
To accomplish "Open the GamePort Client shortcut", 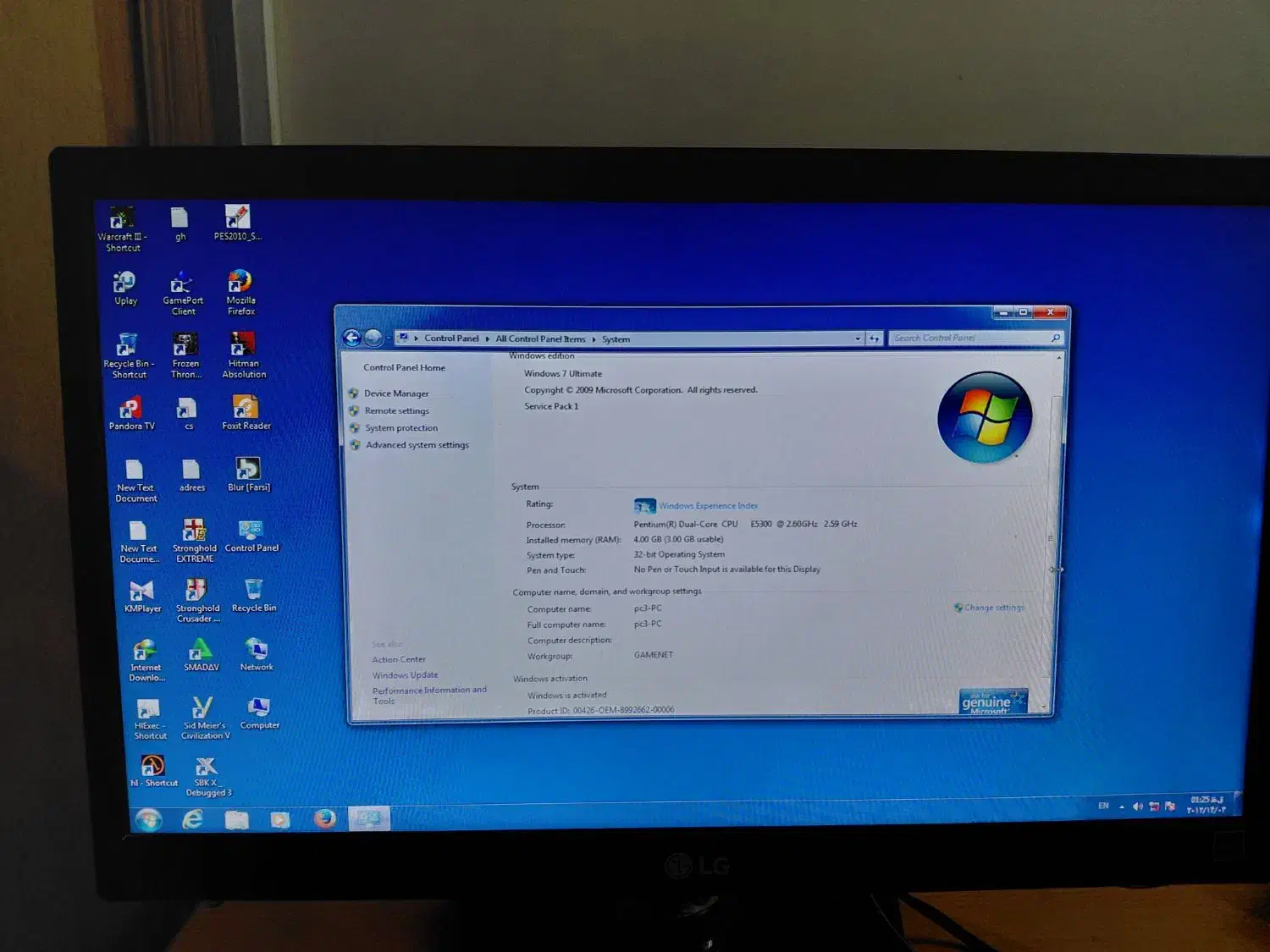I will pos(183,293).
